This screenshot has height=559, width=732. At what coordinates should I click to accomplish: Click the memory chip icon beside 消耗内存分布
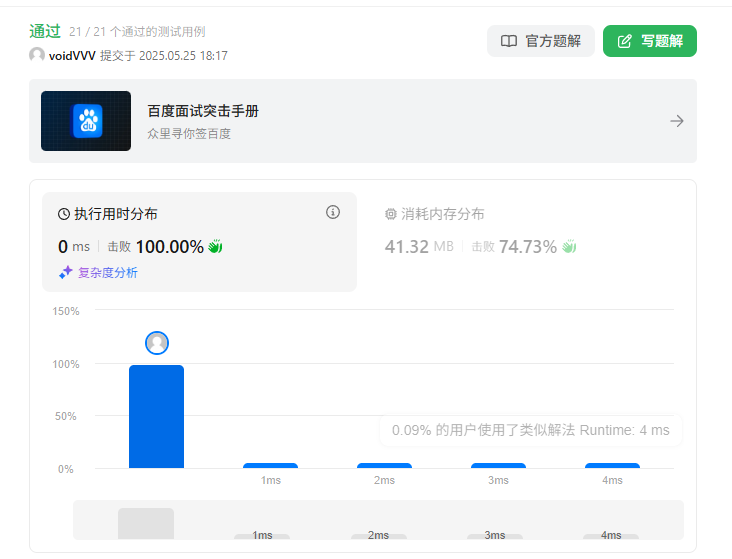coord(391,214)
